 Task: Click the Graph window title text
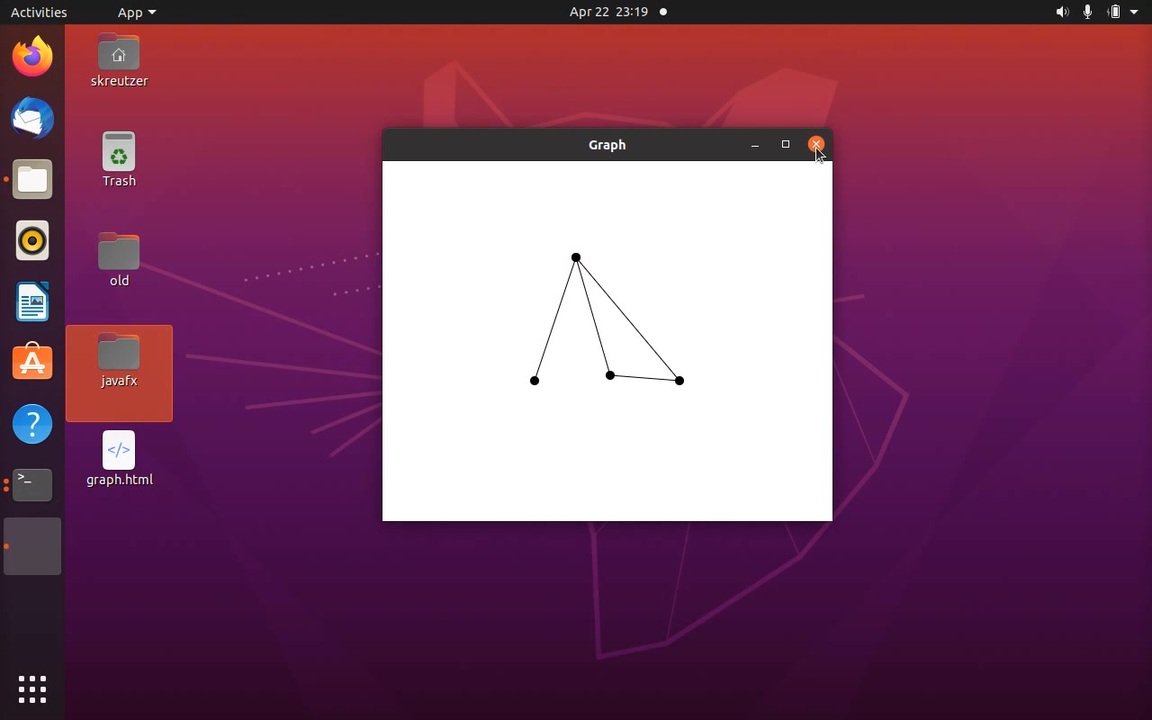(607, 145)
